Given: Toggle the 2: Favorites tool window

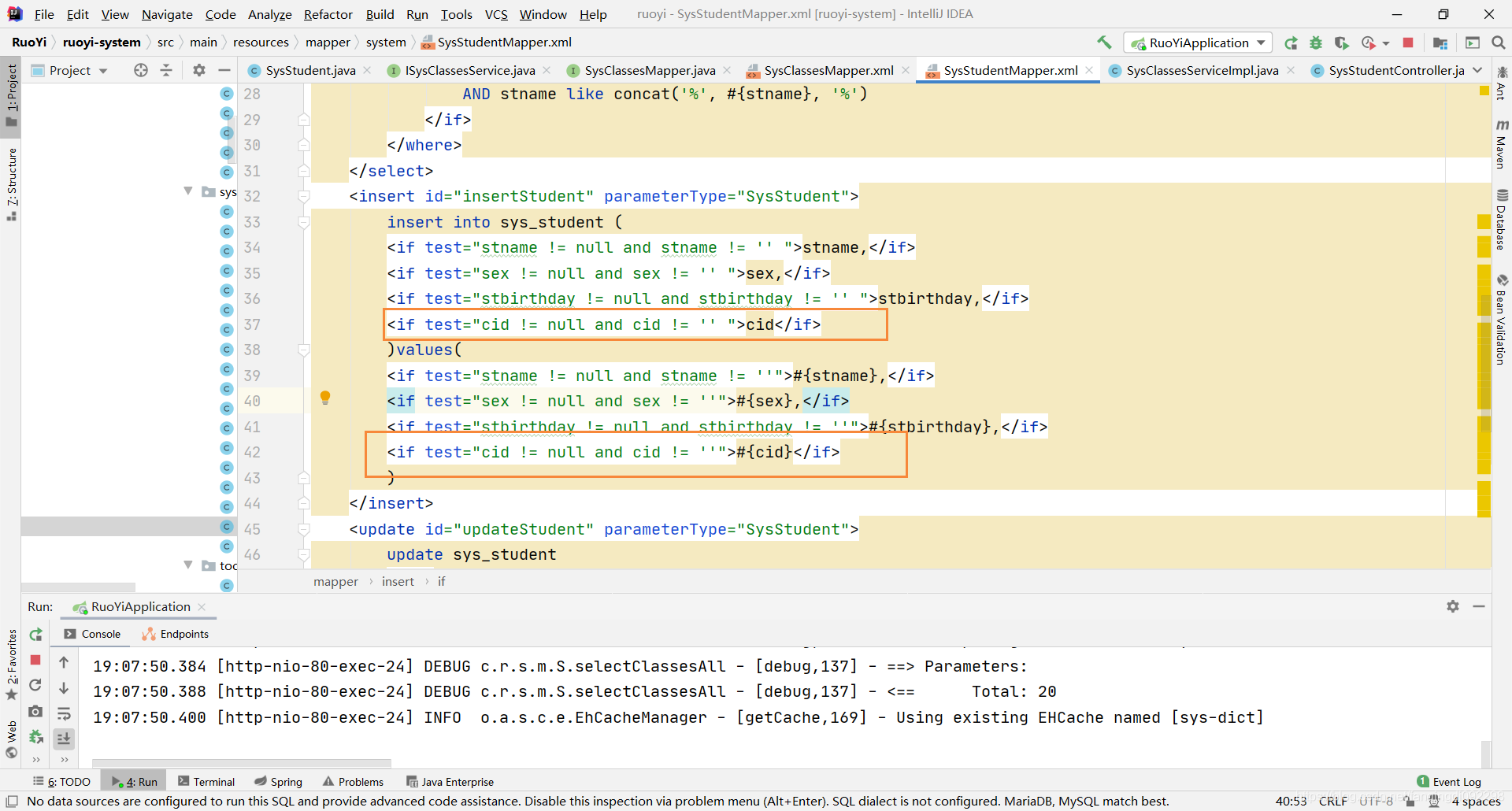Looking at the screenshot, I should 11,665.
